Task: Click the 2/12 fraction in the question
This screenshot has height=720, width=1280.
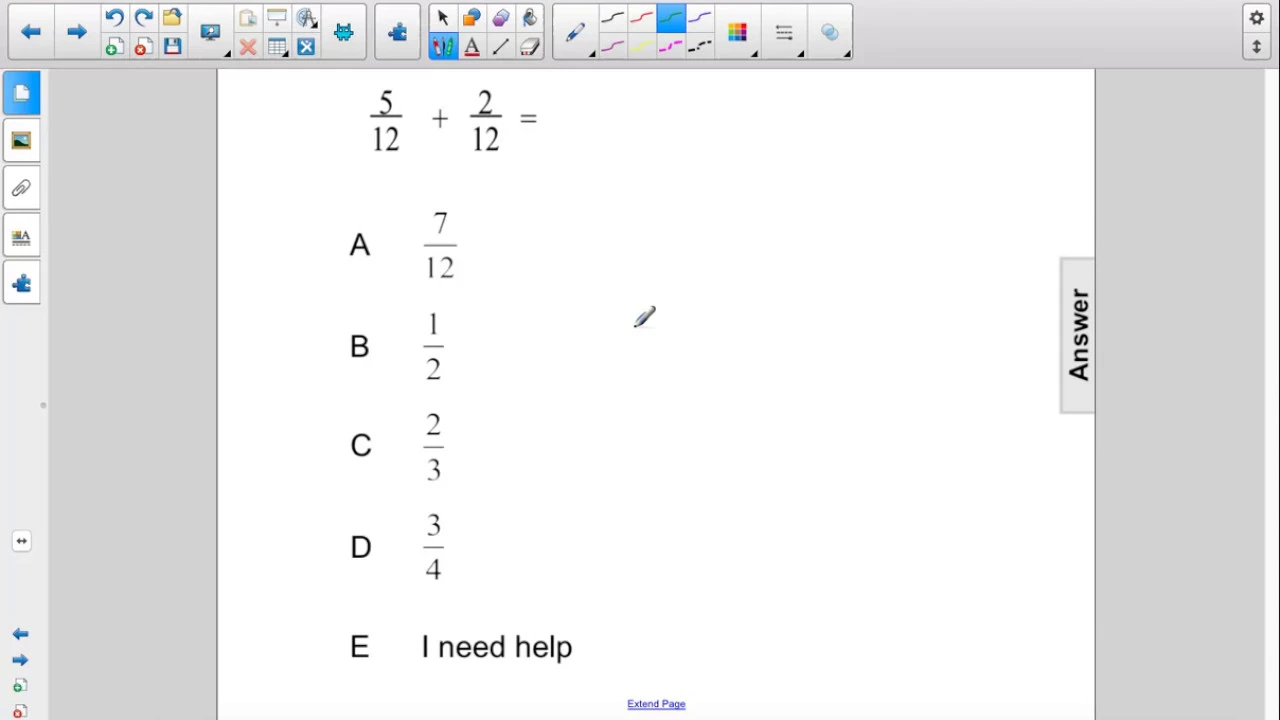Action: (486, 120)
